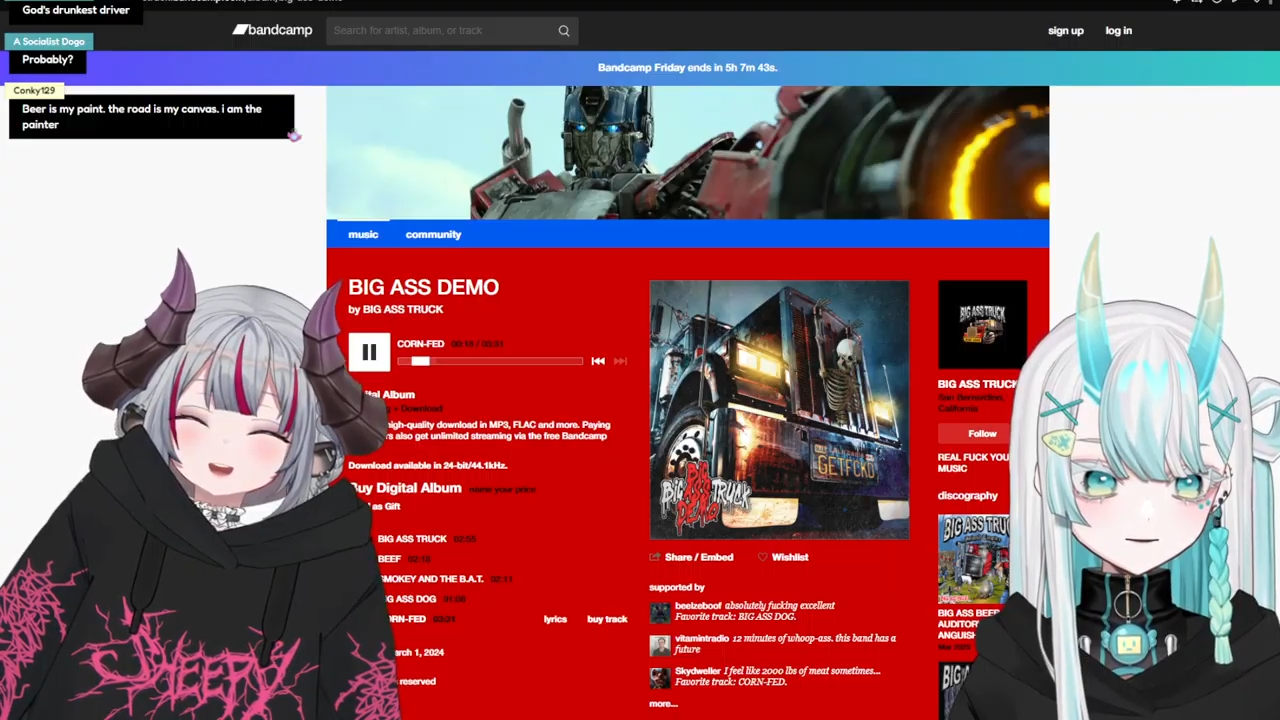Click buy track for CORN-FED

click(x=607, y=619)
